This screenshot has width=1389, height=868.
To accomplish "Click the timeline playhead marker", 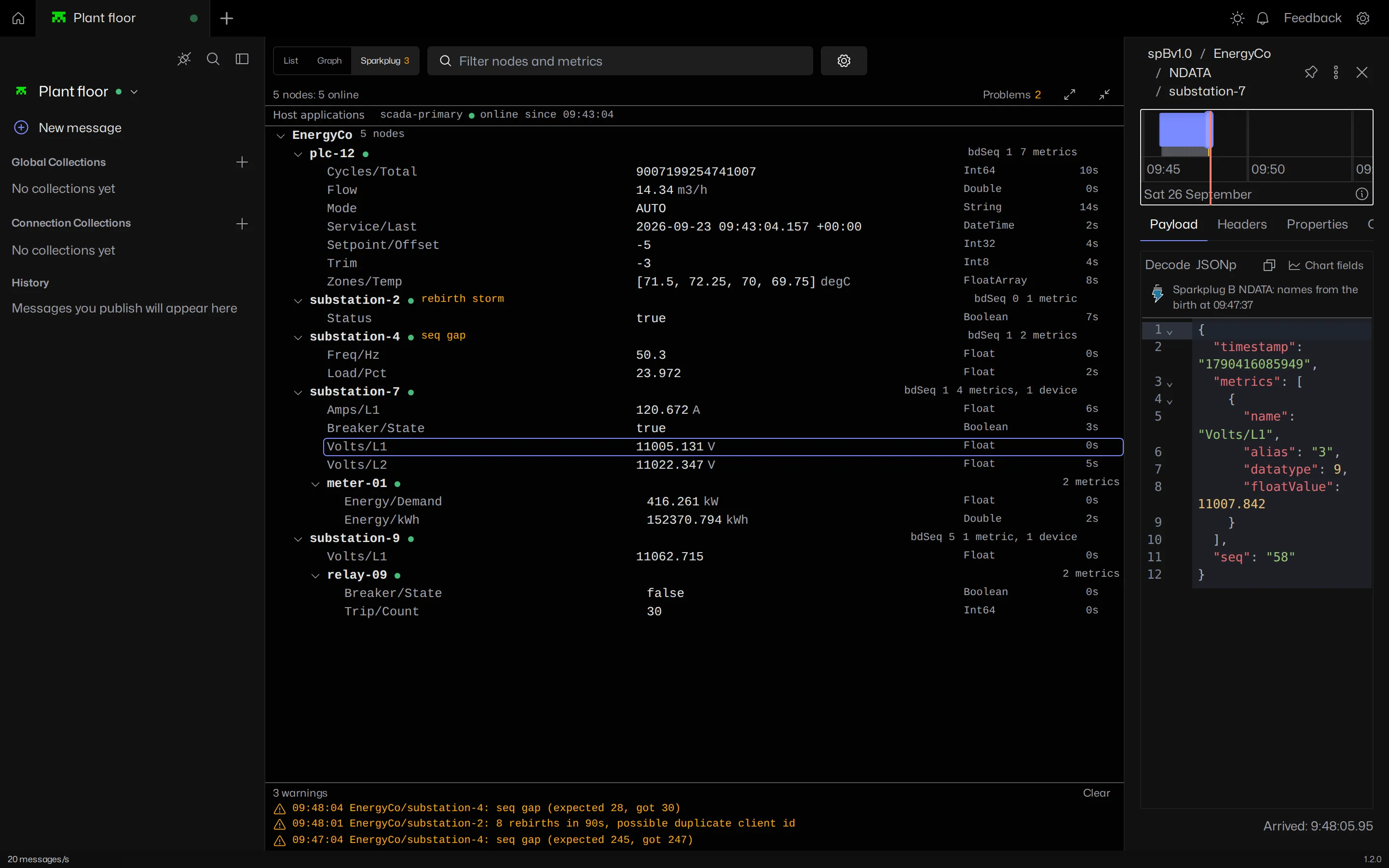I will tap(1210, 156).
